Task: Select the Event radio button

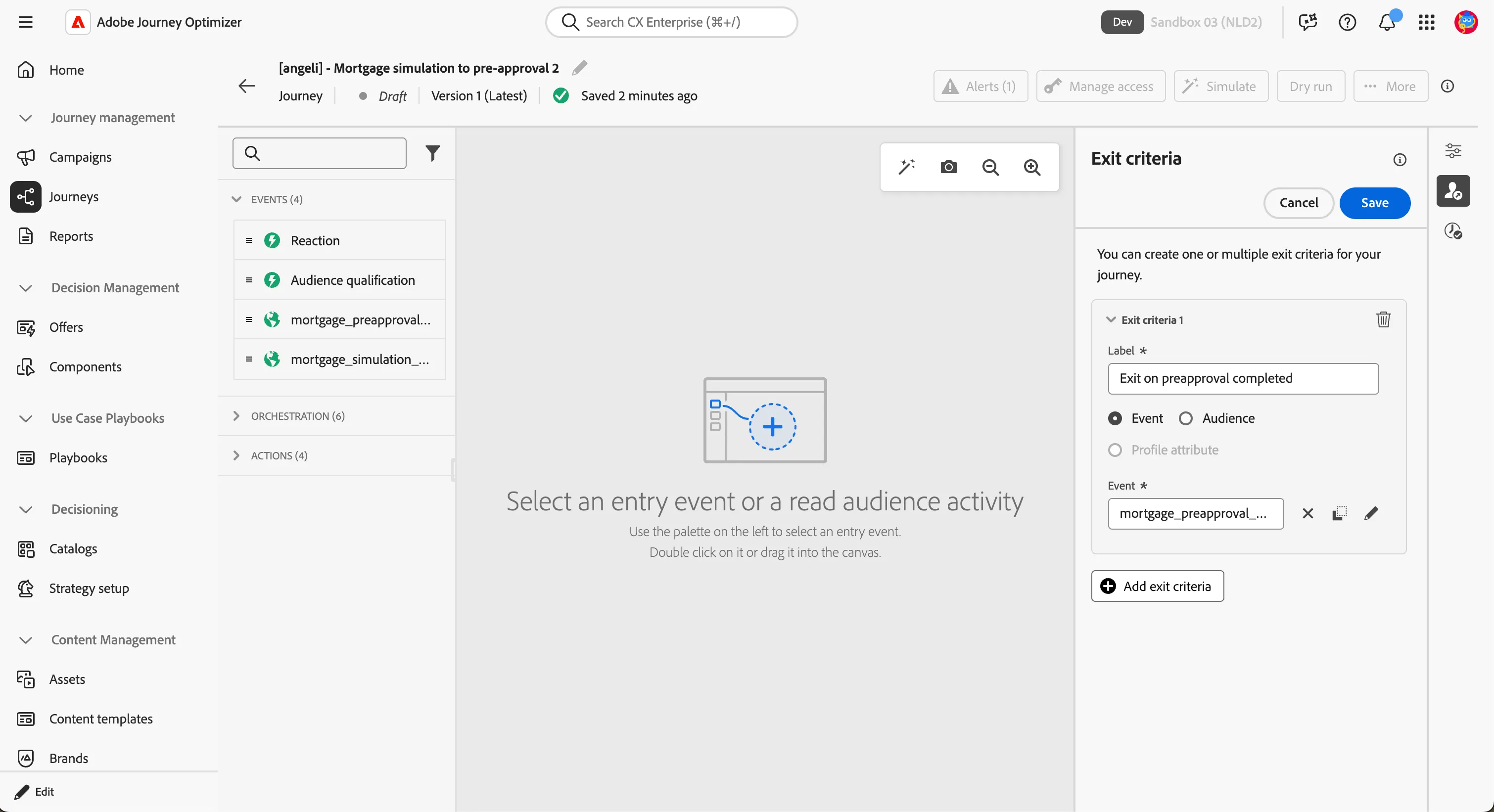Action: click(1115, 418)
